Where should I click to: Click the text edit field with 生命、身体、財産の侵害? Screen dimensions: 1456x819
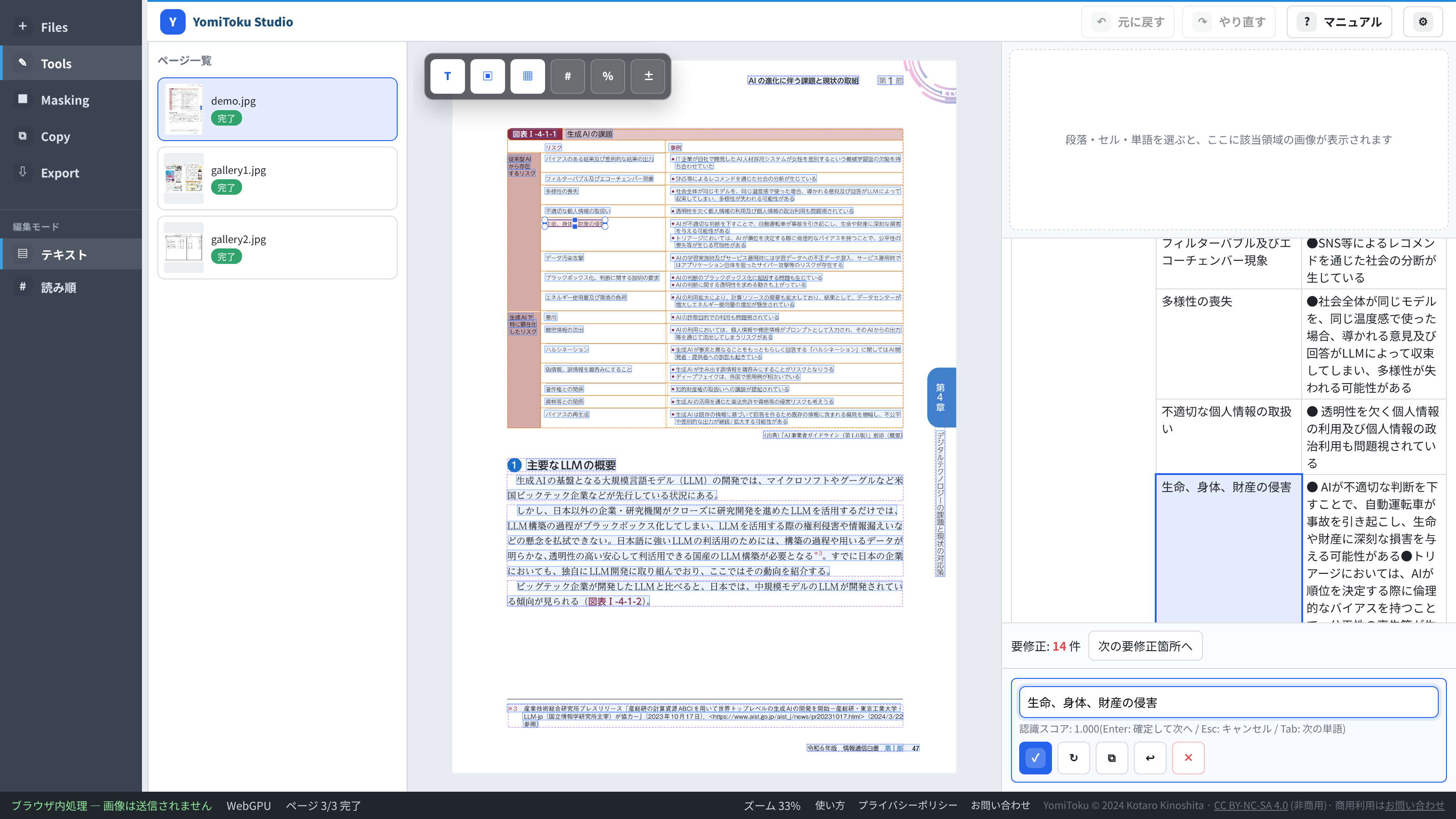[1228, 702]
